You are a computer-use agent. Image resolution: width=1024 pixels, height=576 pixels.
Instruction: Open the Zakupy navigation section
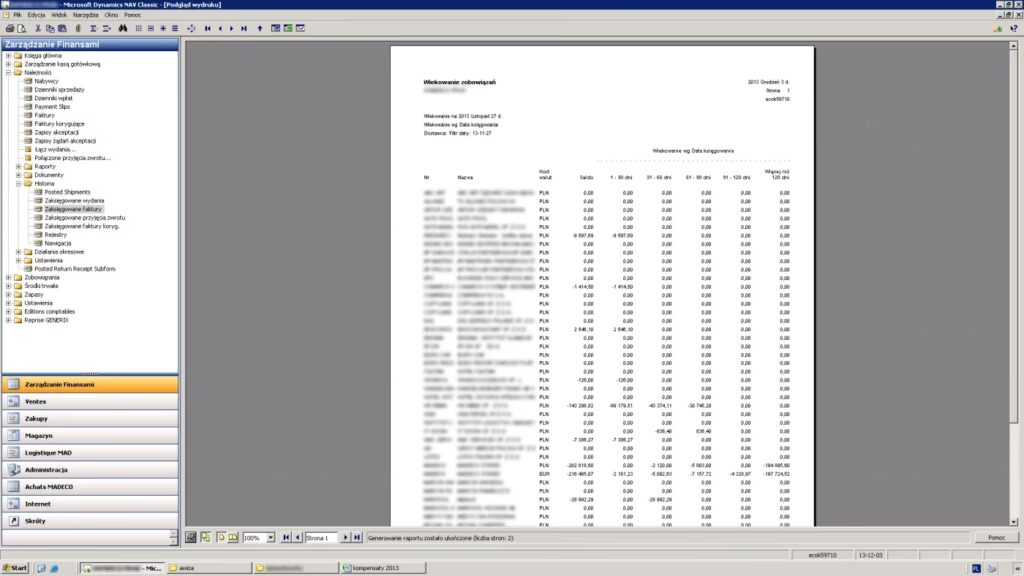click(x=90, y=418)
